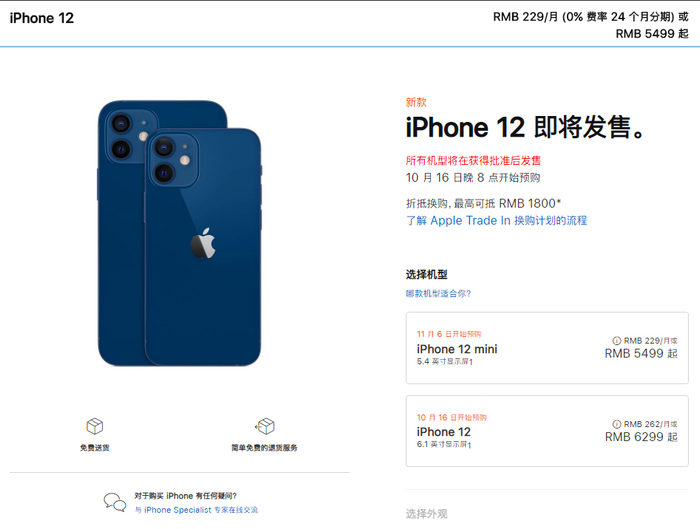Click the free shipping box icon
Screen dimensions: 700x529
[x=95, y=426]
